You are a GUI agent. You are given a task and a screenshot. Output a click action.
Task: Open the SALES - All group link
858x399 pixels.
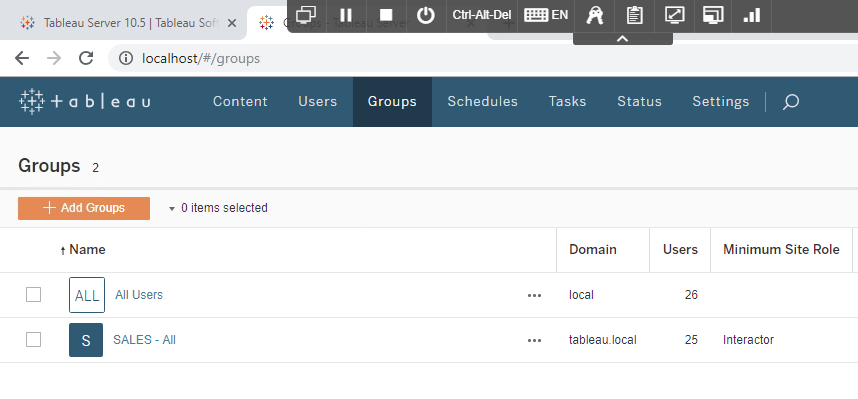pos(144,340)
